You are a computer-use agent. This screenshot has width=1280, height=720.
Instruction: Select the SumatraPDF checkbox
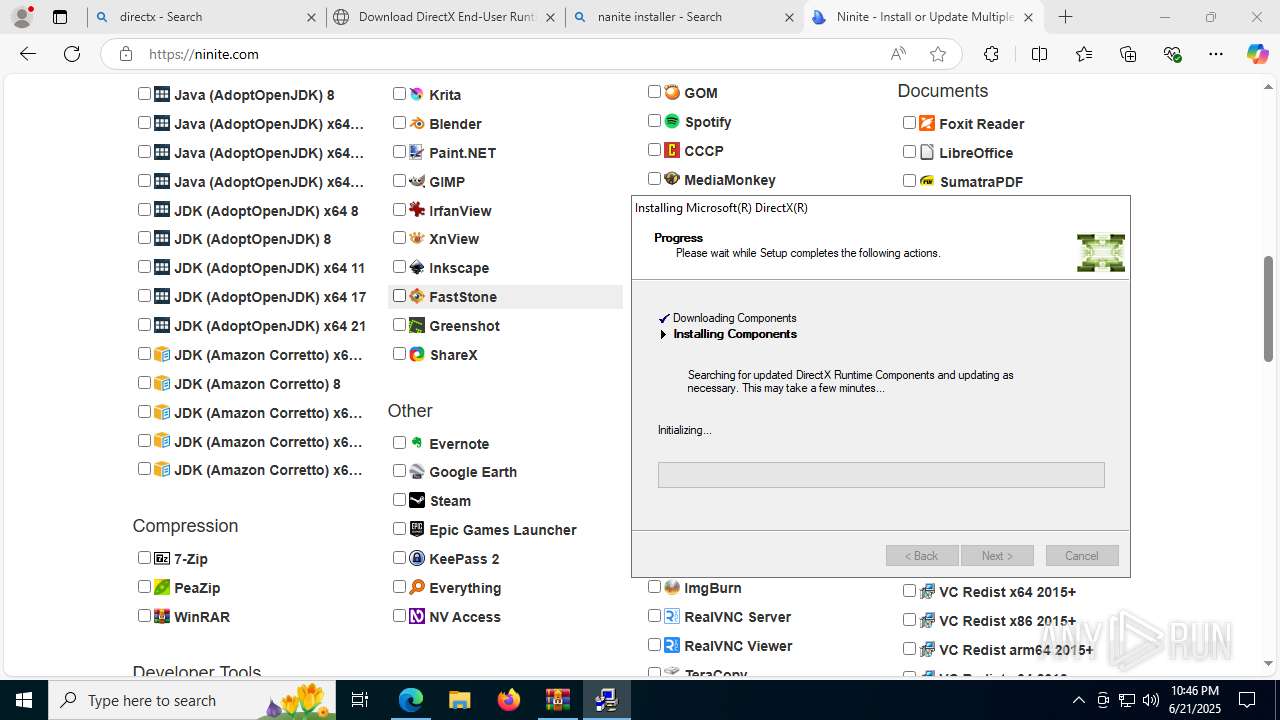pyautogui.click(x=909, y=181)
